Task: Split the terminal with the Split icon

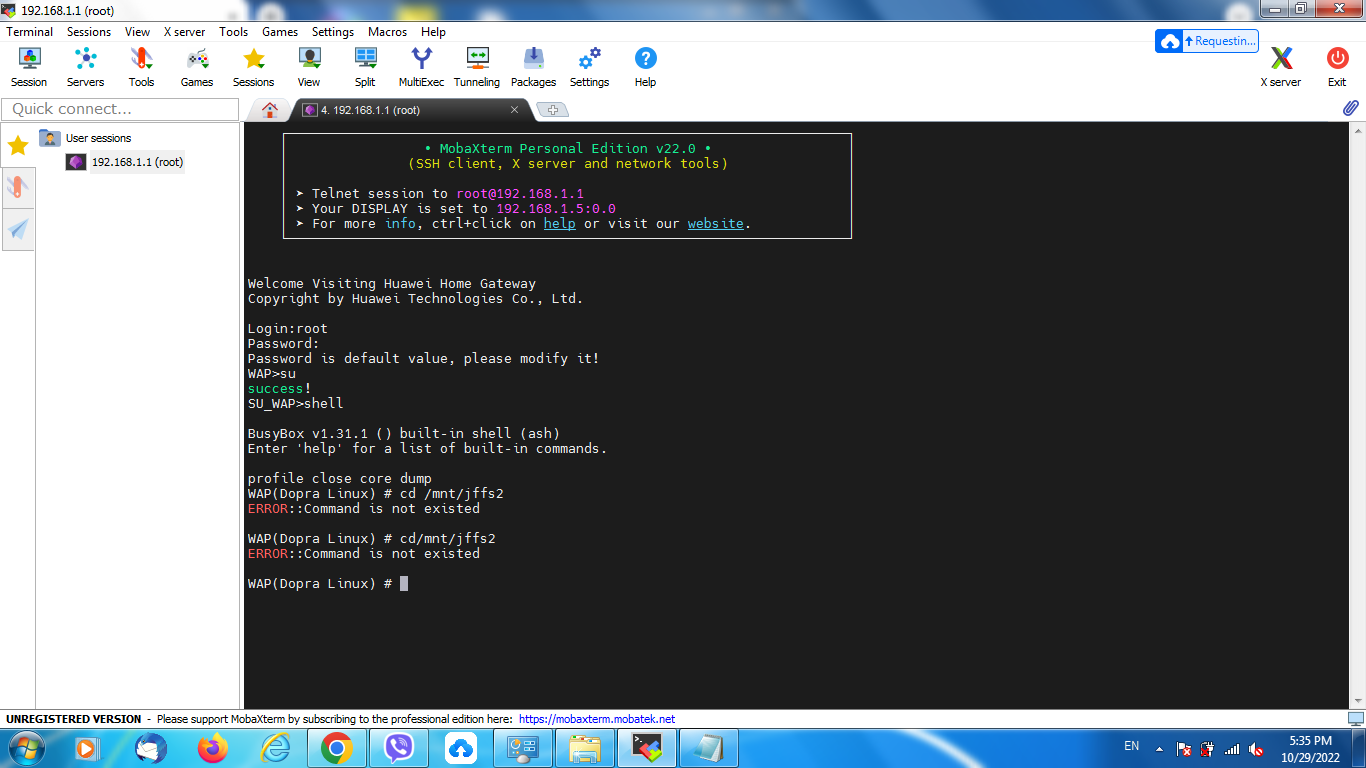Action: pyautogui.click(x=365, y=67)
